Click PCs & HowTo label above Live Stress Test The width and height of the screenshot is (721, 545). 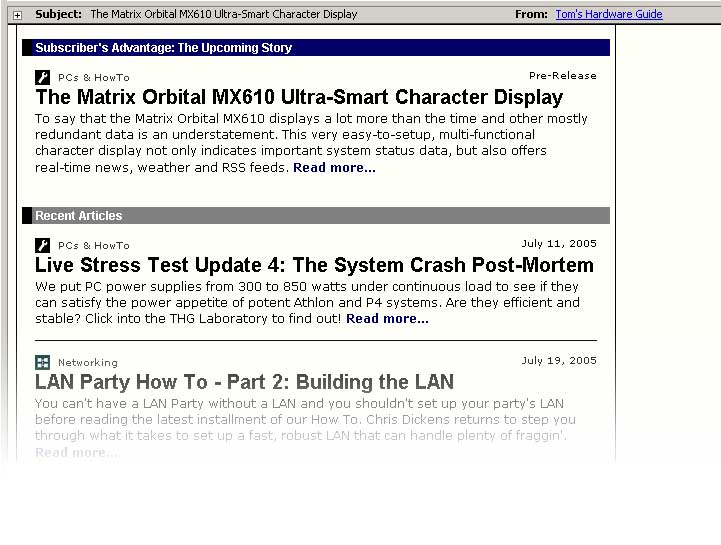(94, 246)
